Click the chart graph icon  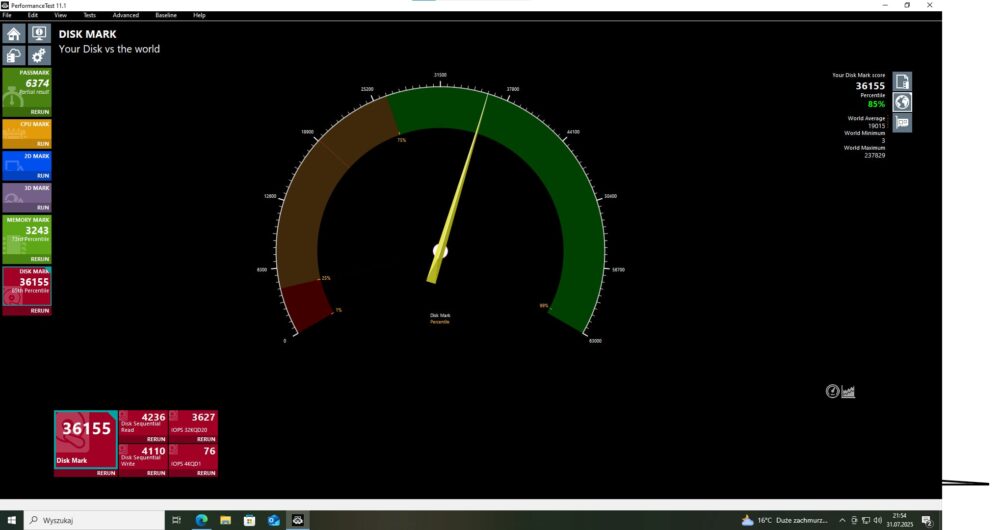tap(848, 392)
